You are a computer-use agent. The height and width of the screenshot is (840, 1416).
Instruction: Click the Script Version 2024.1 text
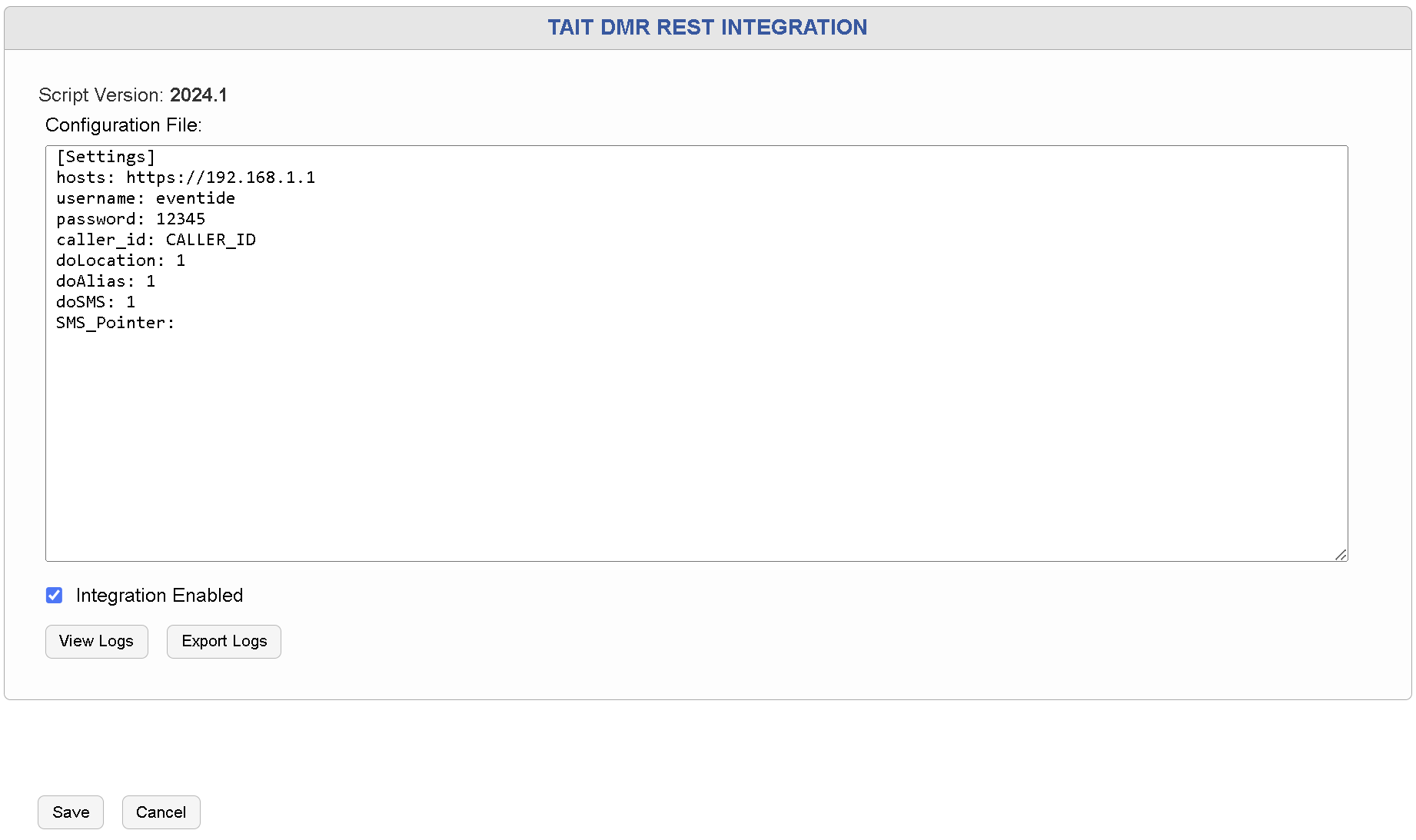[133, 95]
